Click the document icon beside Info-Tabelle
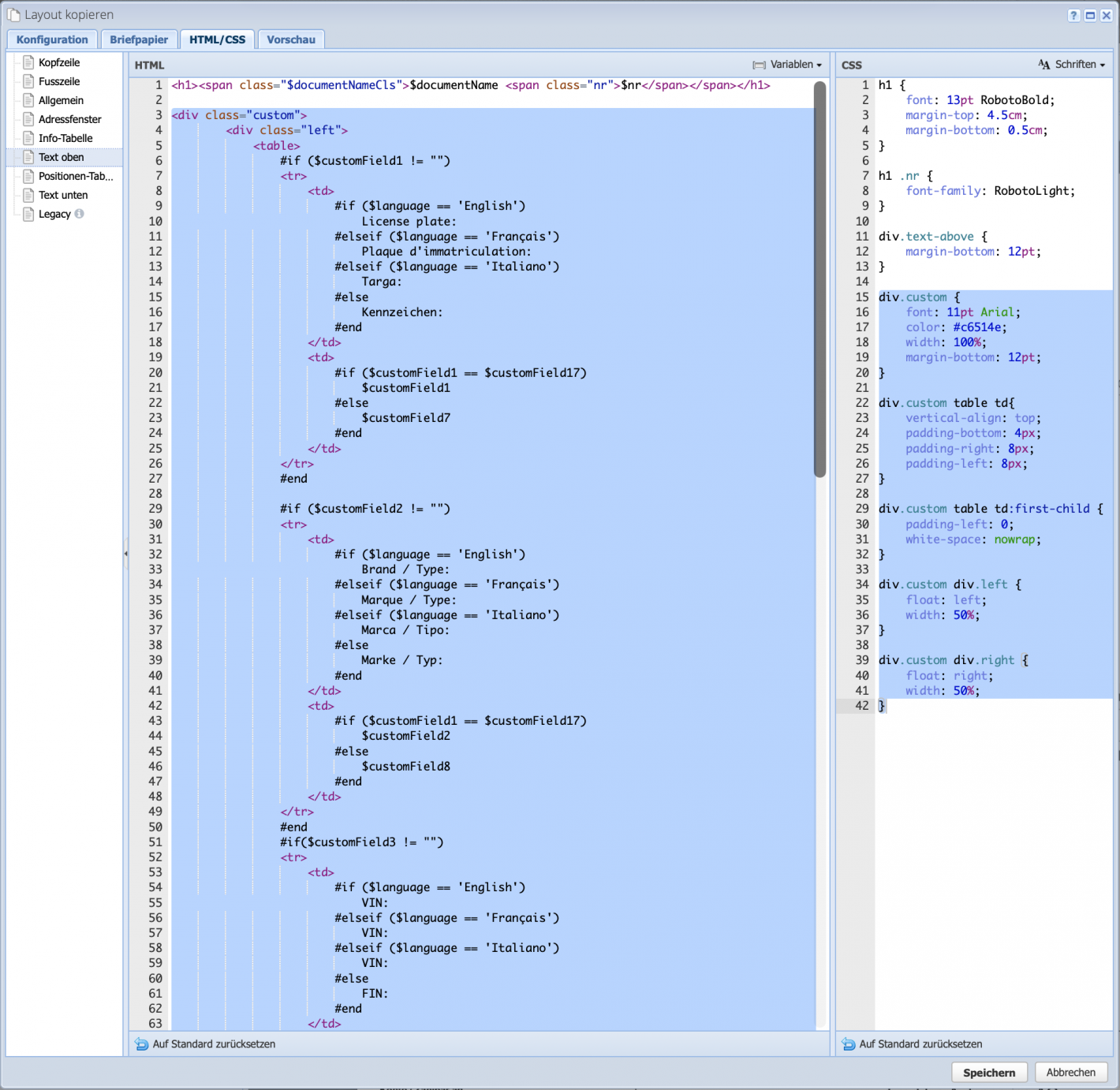The height and width of the screenshot is (1090, 1120). [x=28, y=138]
